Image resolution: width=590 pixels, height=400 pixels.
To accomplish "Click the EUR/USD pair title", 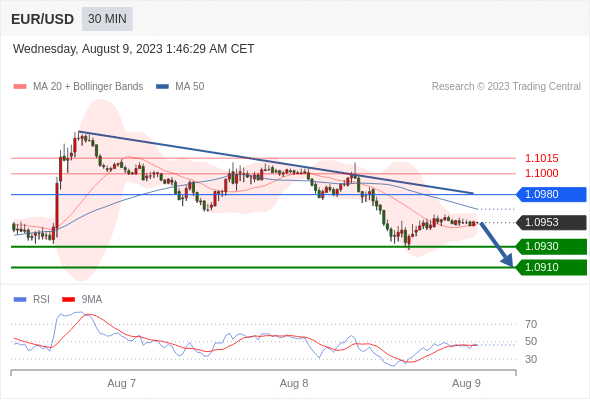I will [x=43, y=19].
